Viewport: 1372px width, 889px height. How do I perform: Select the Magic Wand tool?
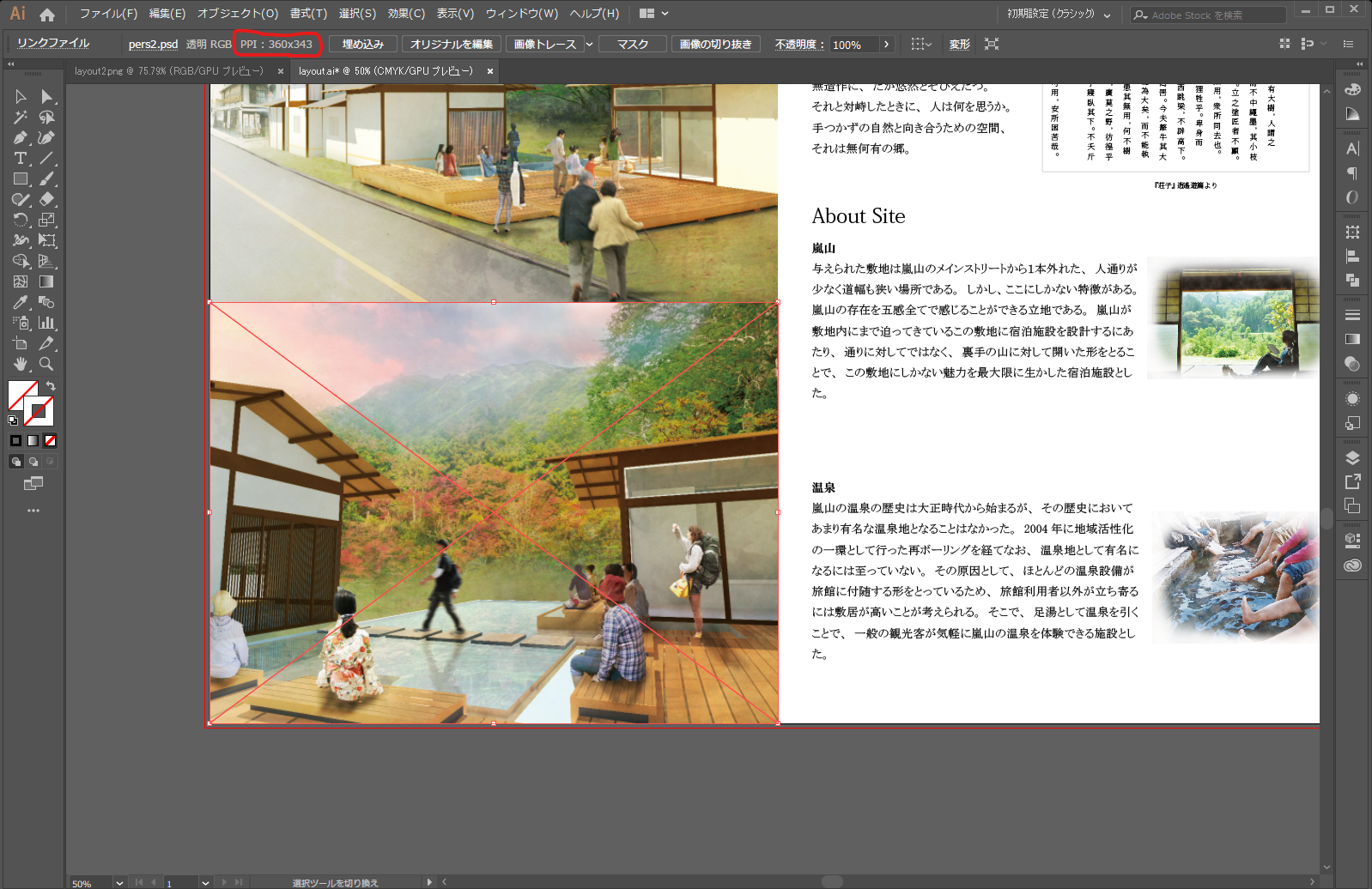tap(21, 118)
